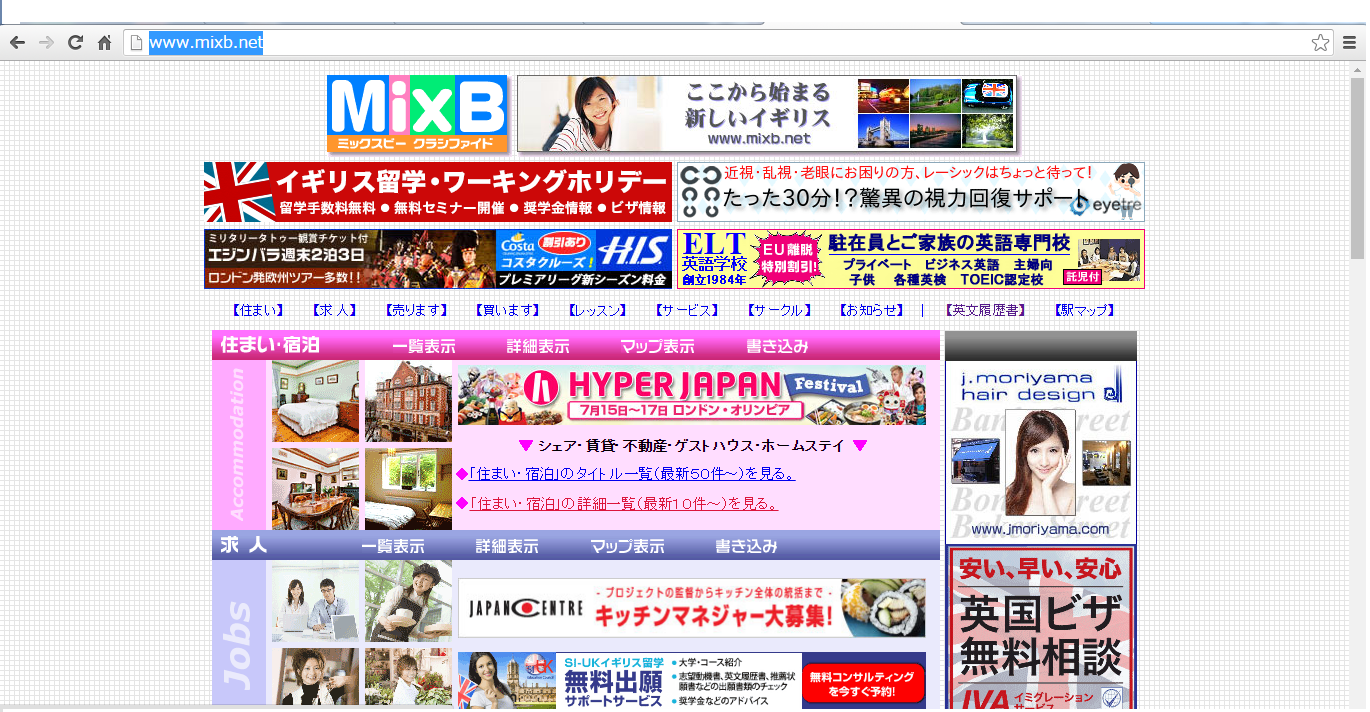Open the 英国ビザ無料相談 ad
1370x712 pixels.
pyautogui.click(x=1040, y=628)
